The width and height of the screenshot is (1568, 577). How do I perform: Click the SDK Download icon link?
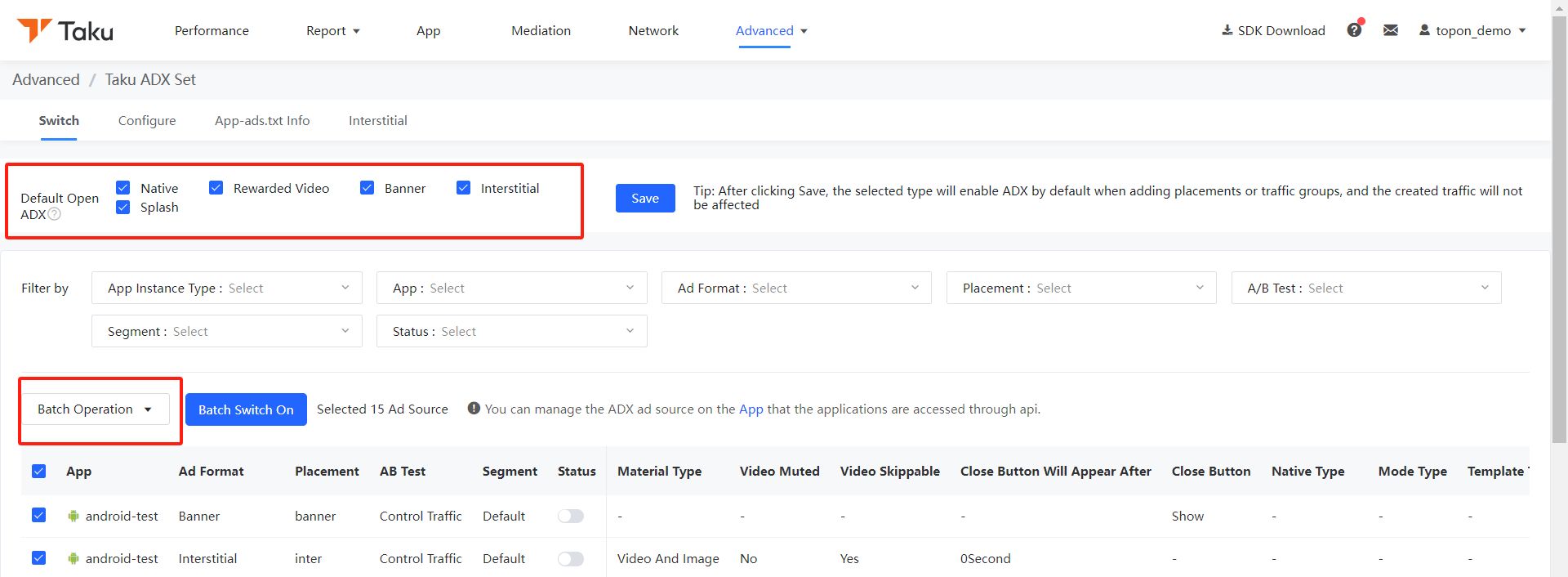[x=1227, y=30]
